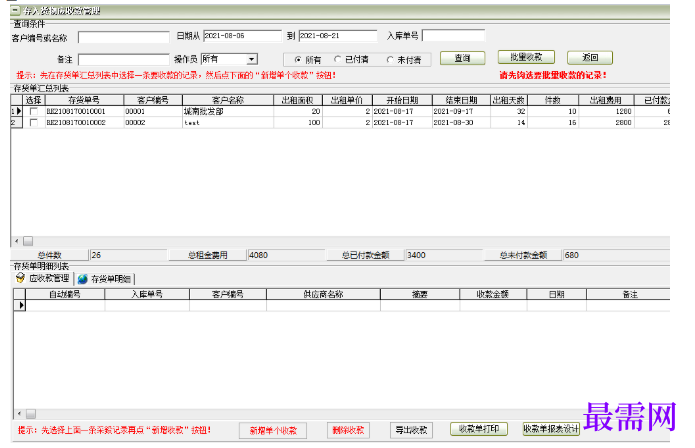
Task: Click the detail grid row pointer arrow
Action: 20,305
